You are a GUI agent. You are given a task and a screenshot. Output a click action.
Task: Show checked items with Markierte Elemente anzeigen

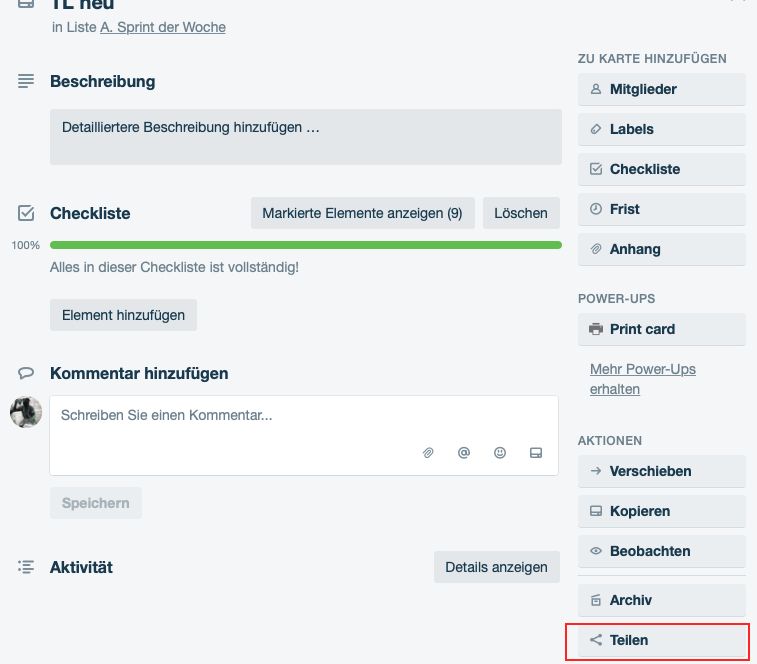(363, 213)
